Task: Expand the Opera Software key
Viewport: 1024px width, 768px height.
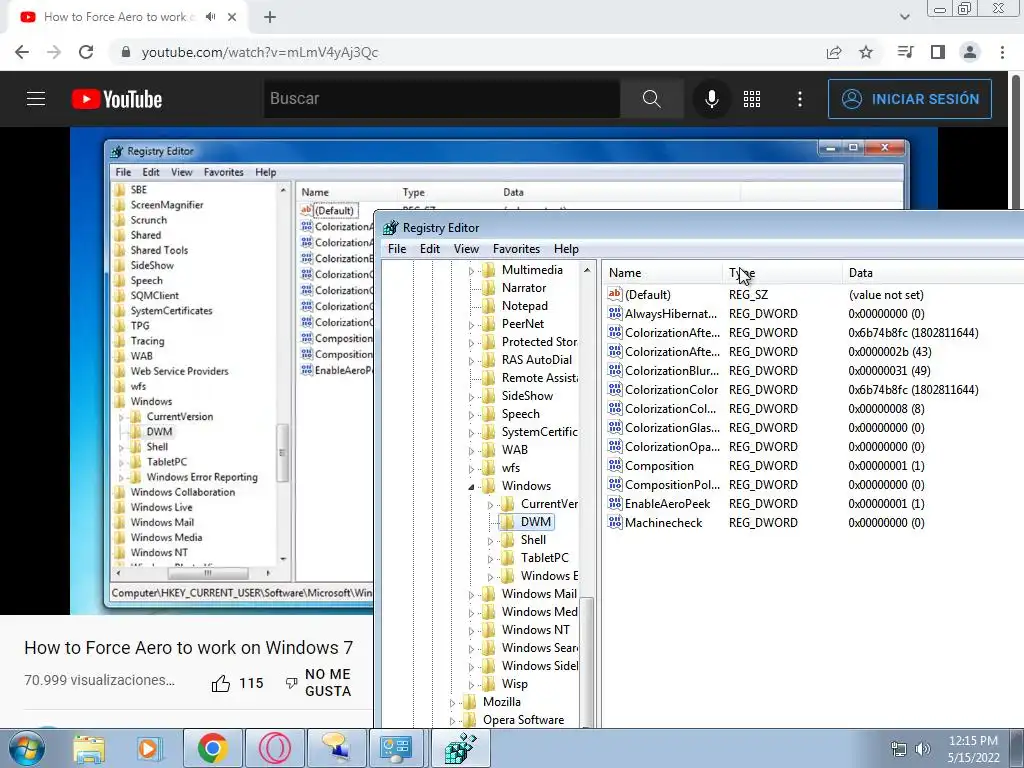Action: [452, 721]
